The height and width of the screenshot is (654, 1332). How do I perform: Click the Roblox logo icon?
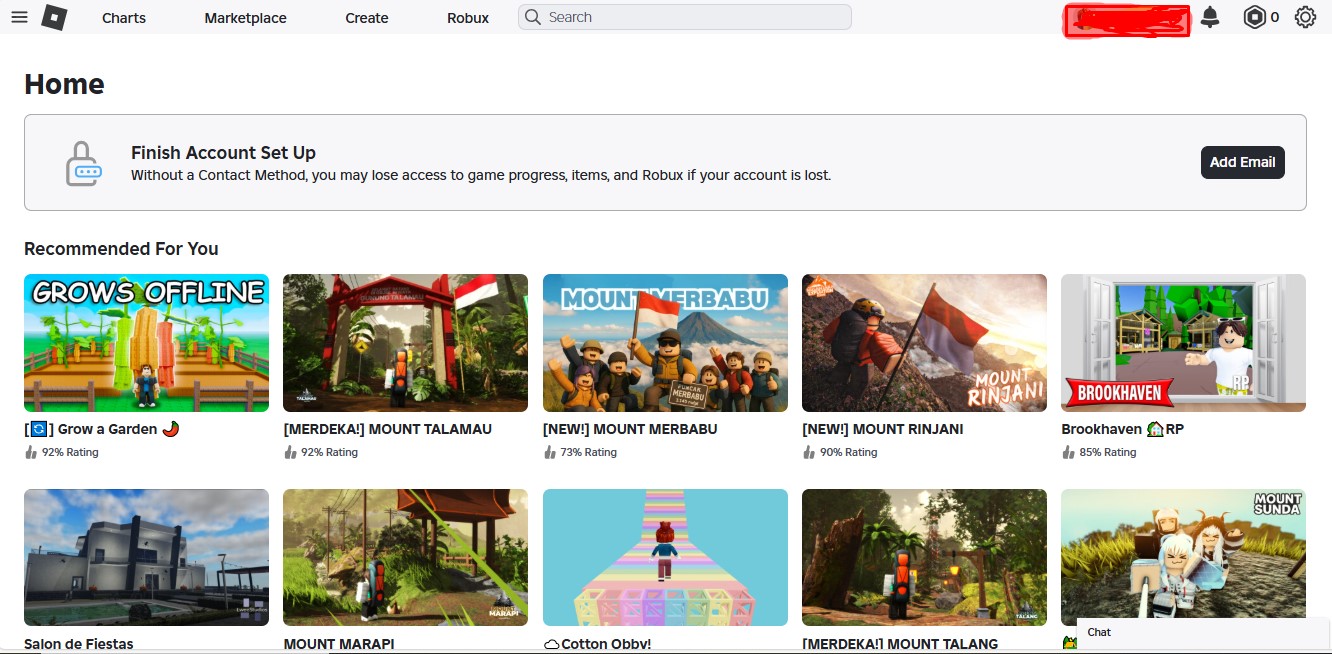[54, 17]
